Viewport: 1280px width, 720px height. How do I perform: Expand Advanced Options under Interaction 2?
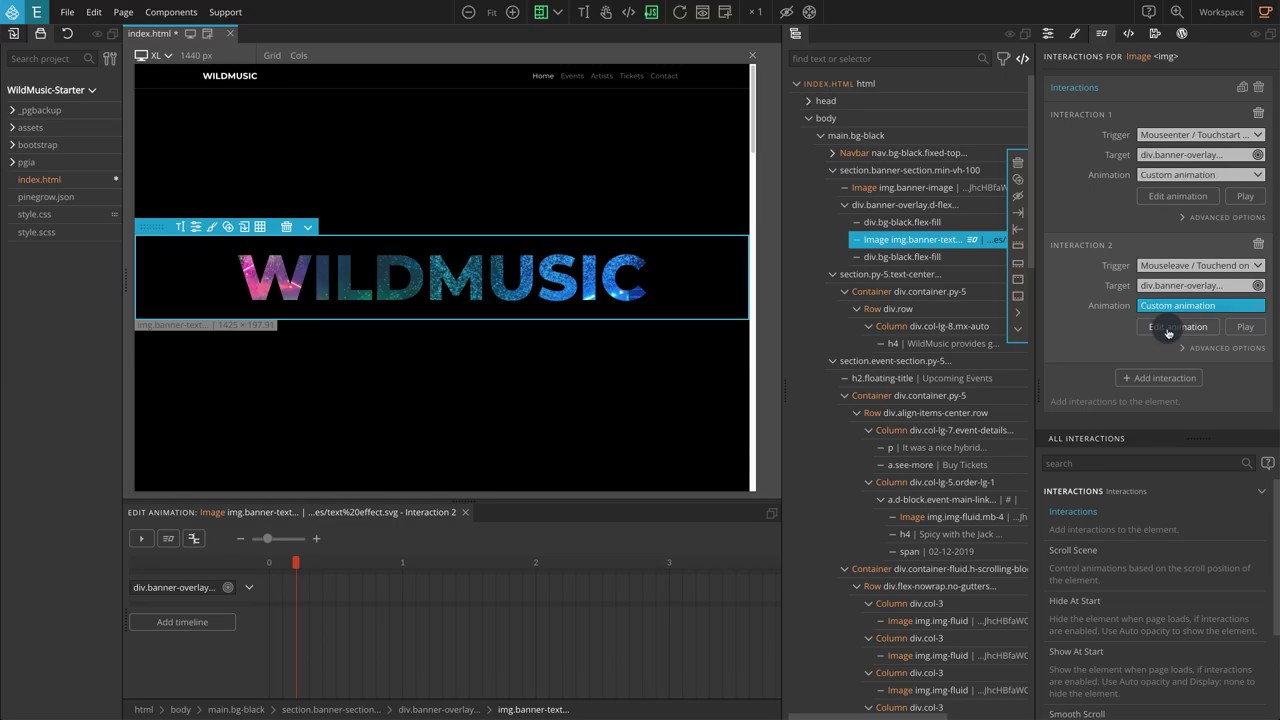pyautogui.click(x=1223, y=348)
